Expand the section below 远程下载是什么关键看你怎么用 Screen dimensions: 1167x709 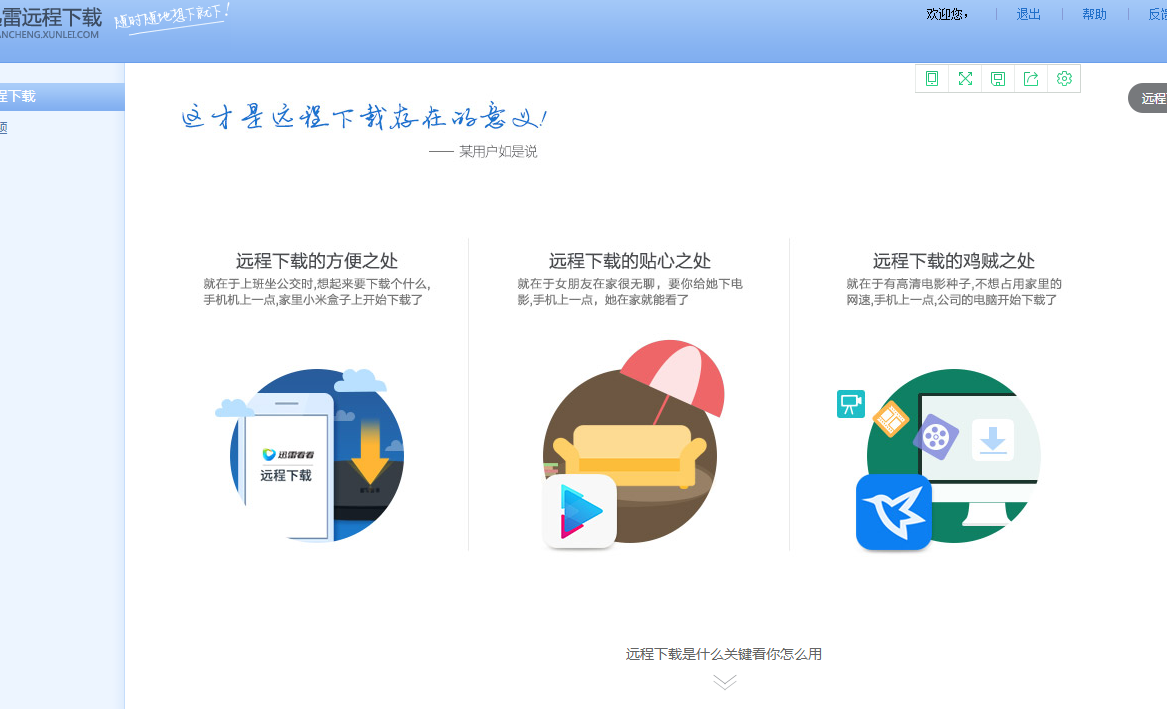[x=724, y=681]
